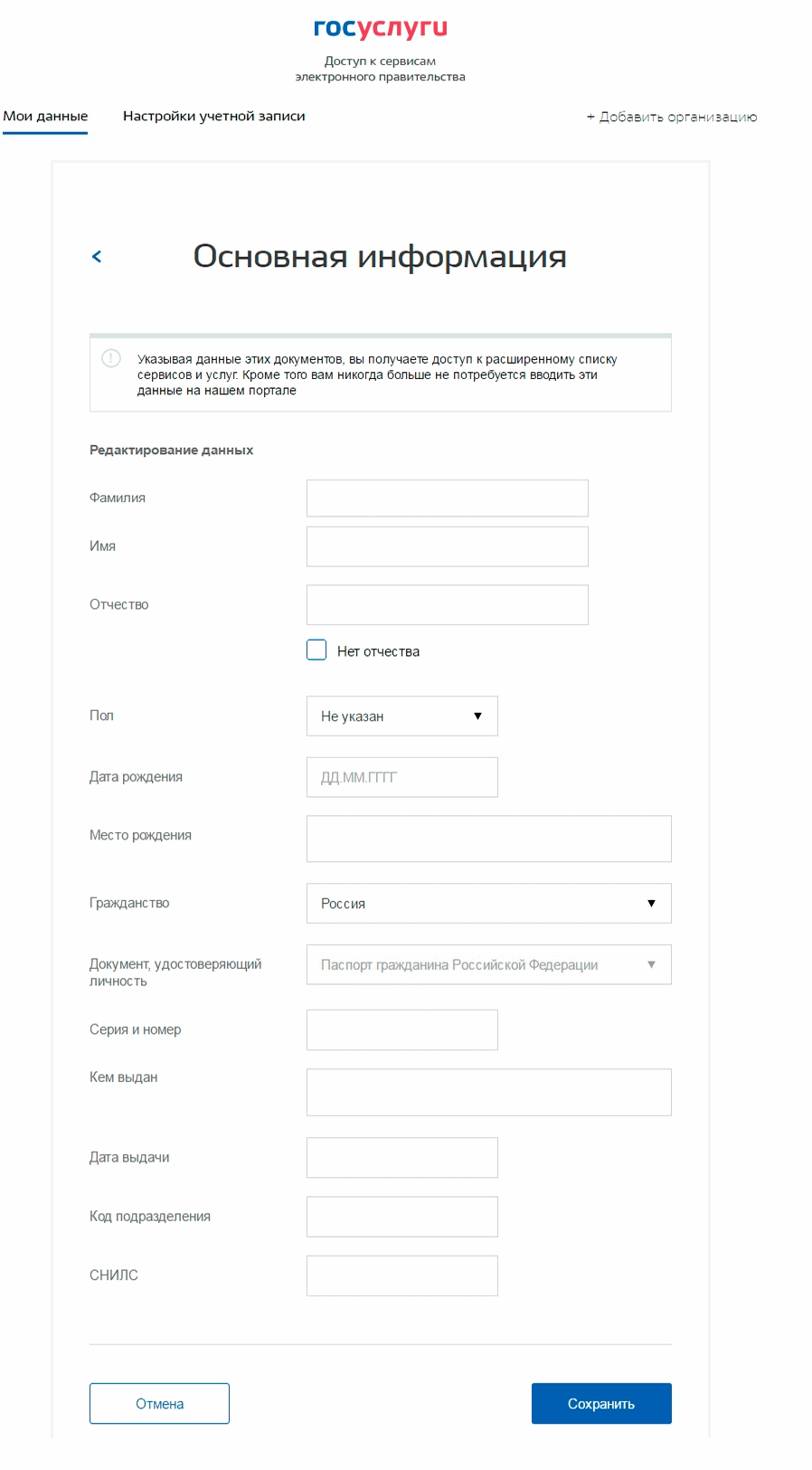The width and height of the screenshot is (812, 1470).
Task: Open the Настройки учетной записи tab
Action: (x=214, y=116)
